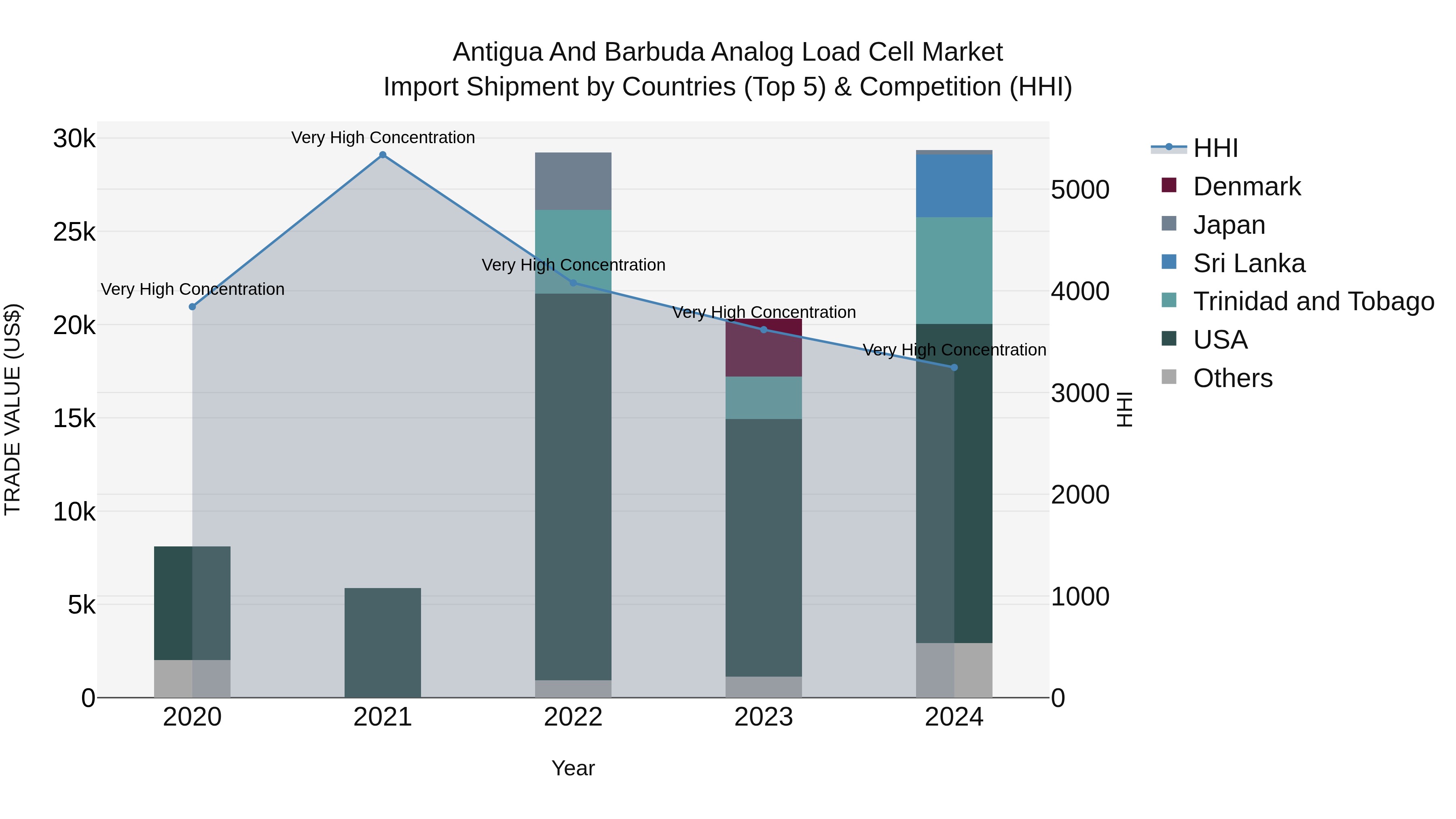Click the 5k trade value tick
Viewport: 1456px width, 819px height.
82,605
